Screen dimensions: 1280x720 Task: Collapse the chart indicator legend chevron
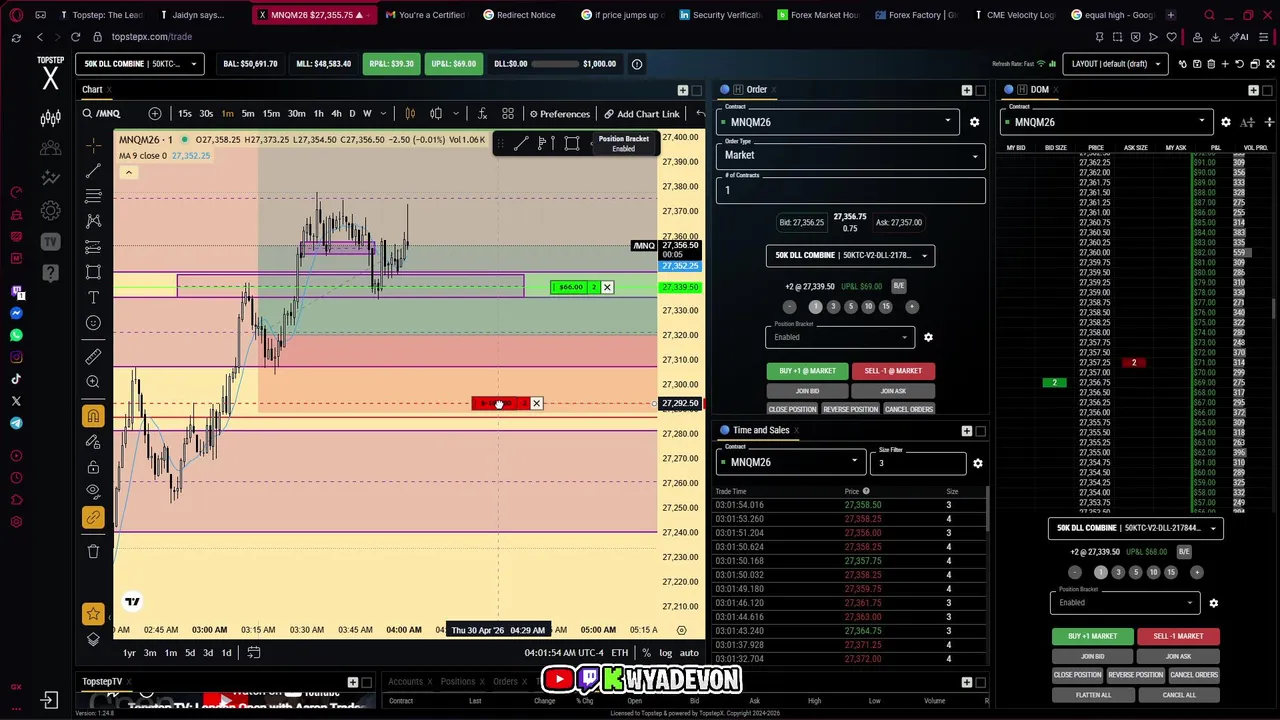[128, 172]
